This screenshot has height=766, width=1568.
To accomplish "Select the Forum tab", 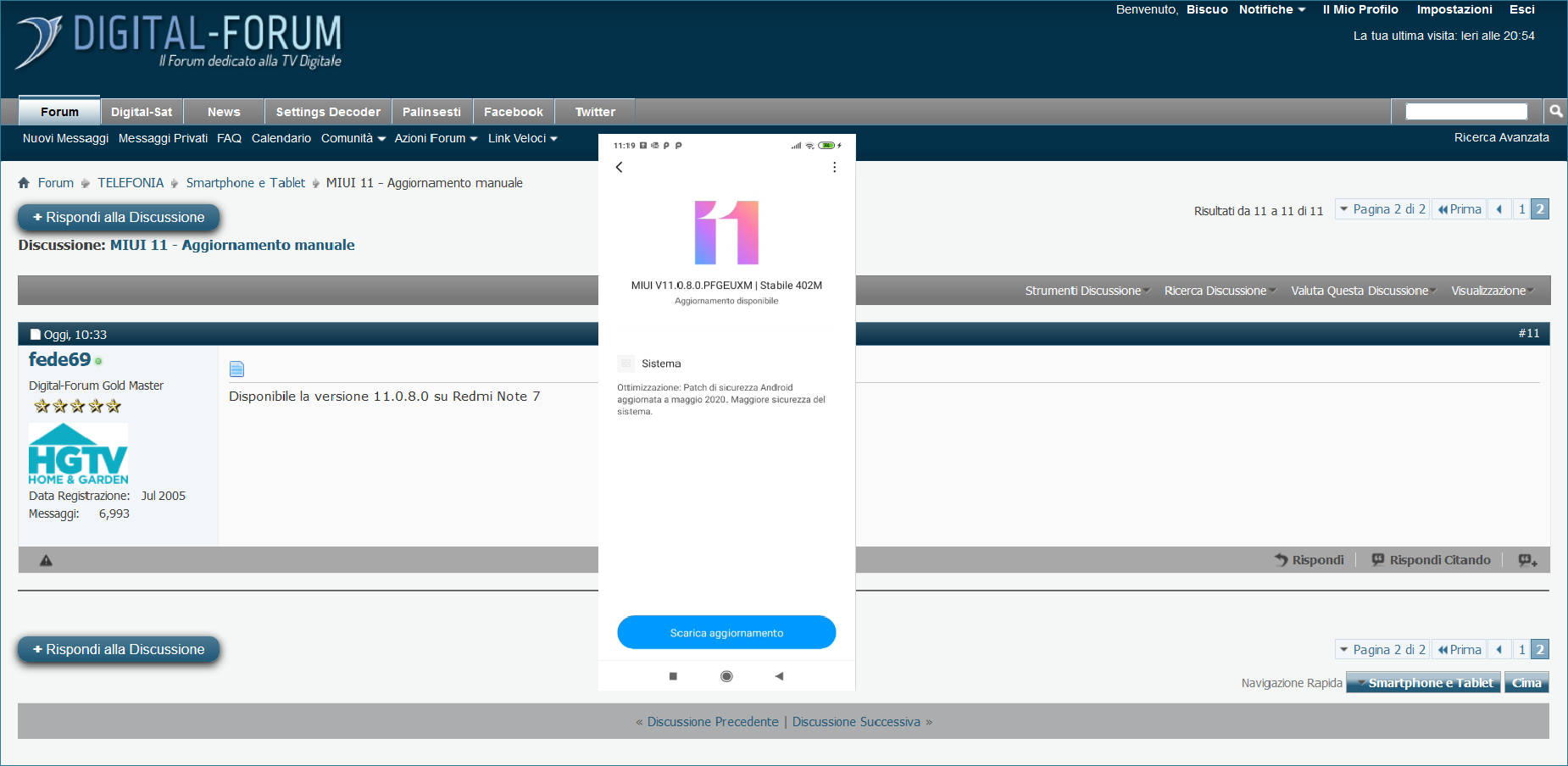I will (x=59, y=112).
